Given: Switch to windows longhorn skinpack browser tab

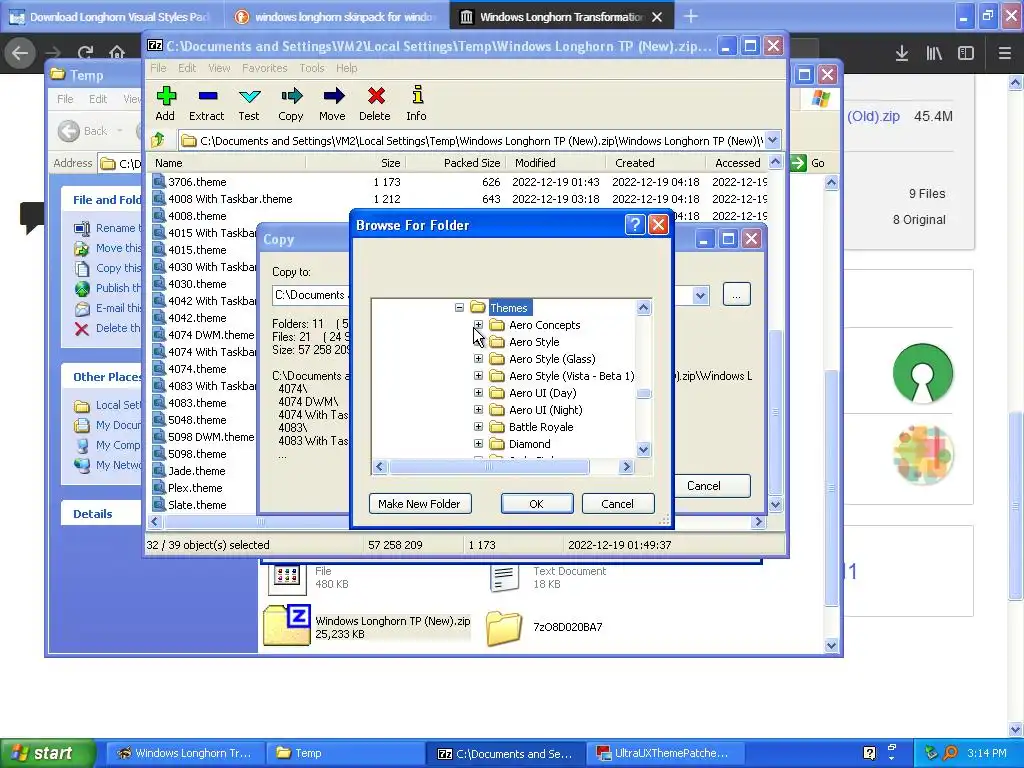Looking at the screenshot, I should click(336, 17).
